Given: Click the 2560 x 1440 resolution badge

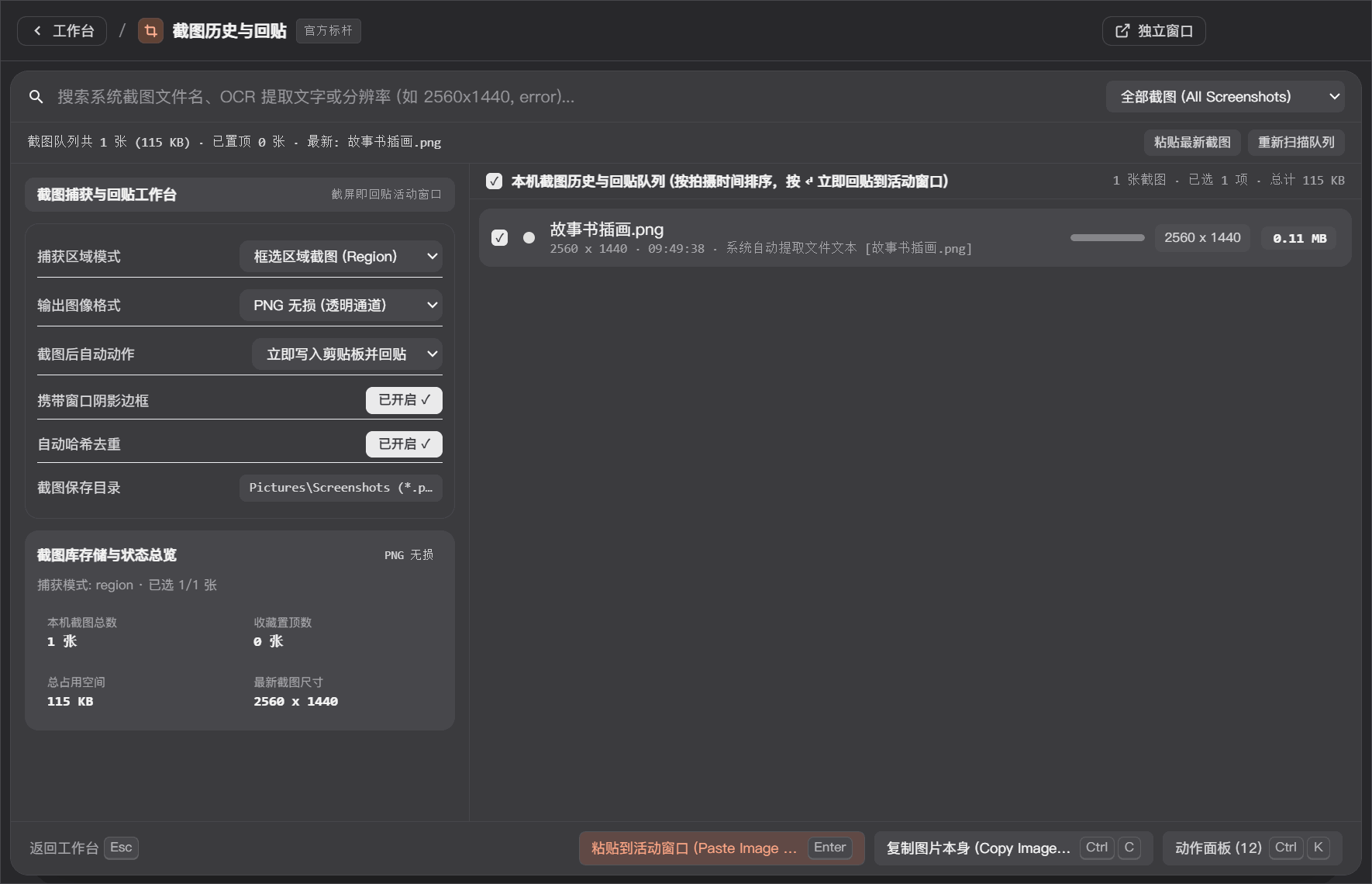Looking at the screenshot, I should [1202, 238].
